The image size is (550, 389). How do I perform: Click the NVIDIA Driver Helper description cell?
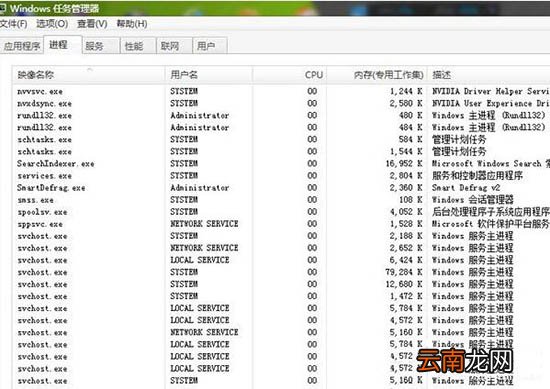click(491, 91)
